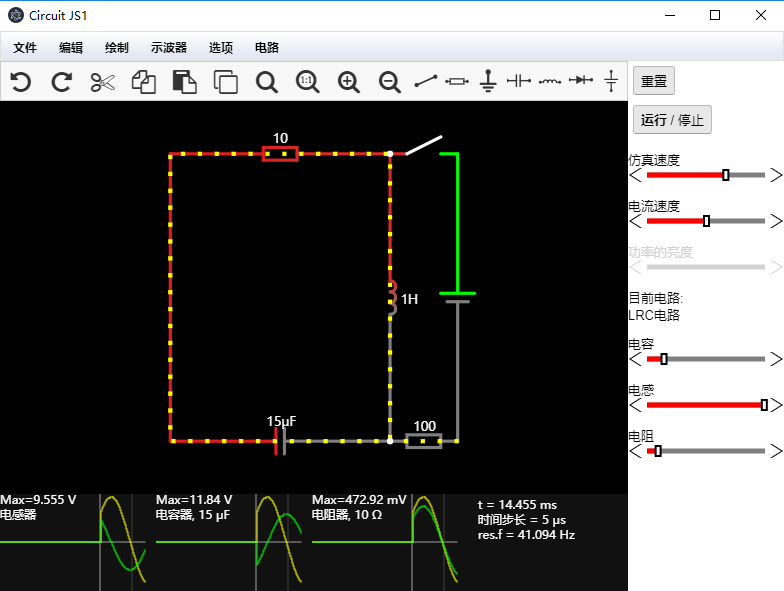
Task: Click the scissors cut icon
Action: 102,82
